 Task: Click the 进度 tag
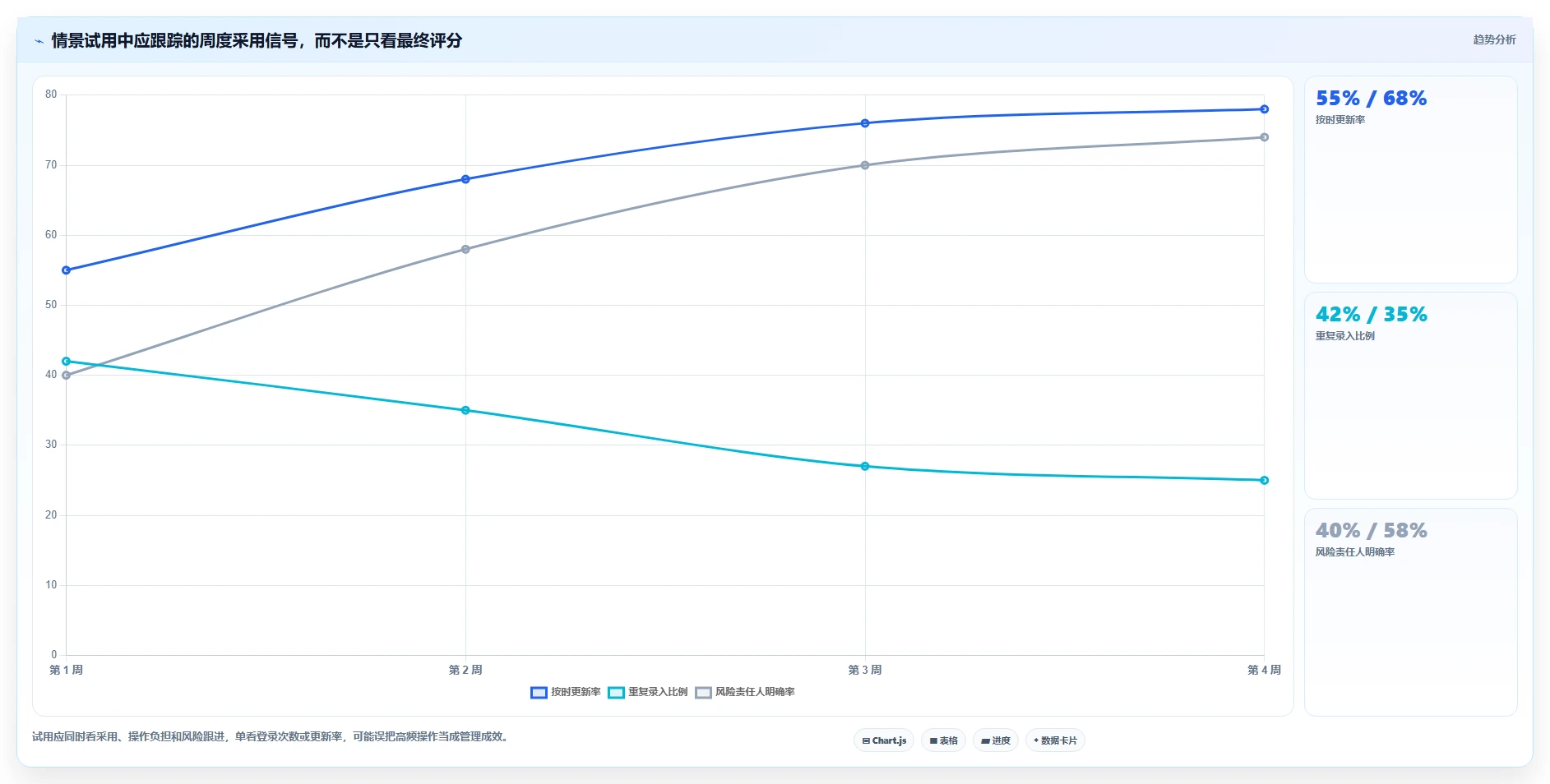(996, 740)
